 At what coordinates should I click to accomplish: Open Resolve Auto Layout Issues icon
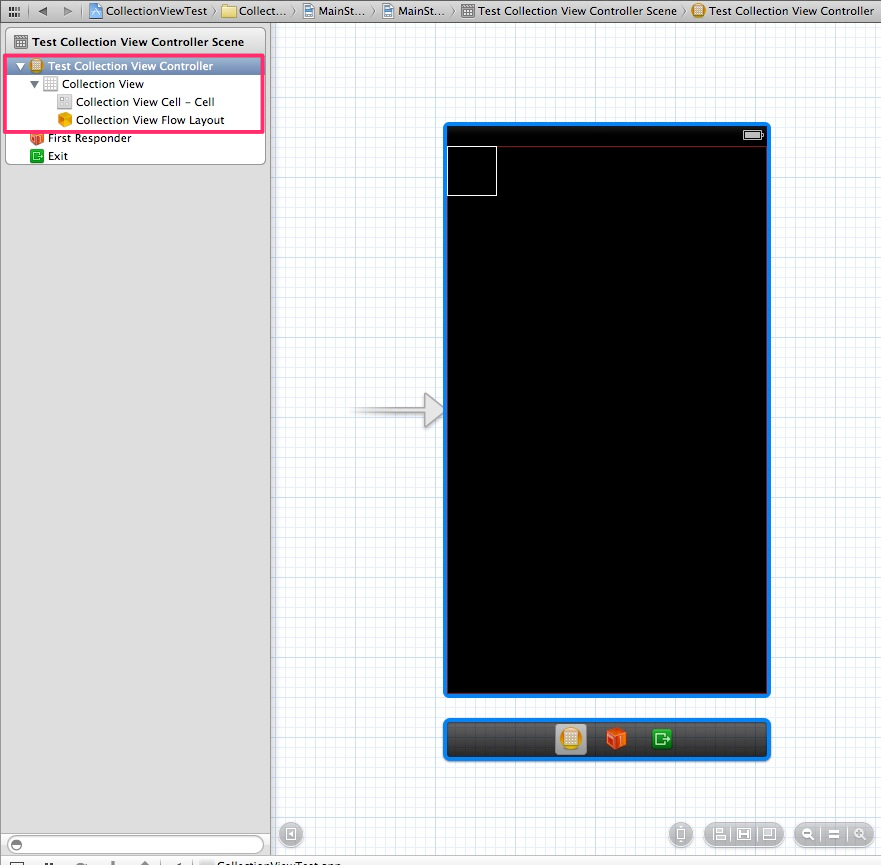[x=769, y=834]
